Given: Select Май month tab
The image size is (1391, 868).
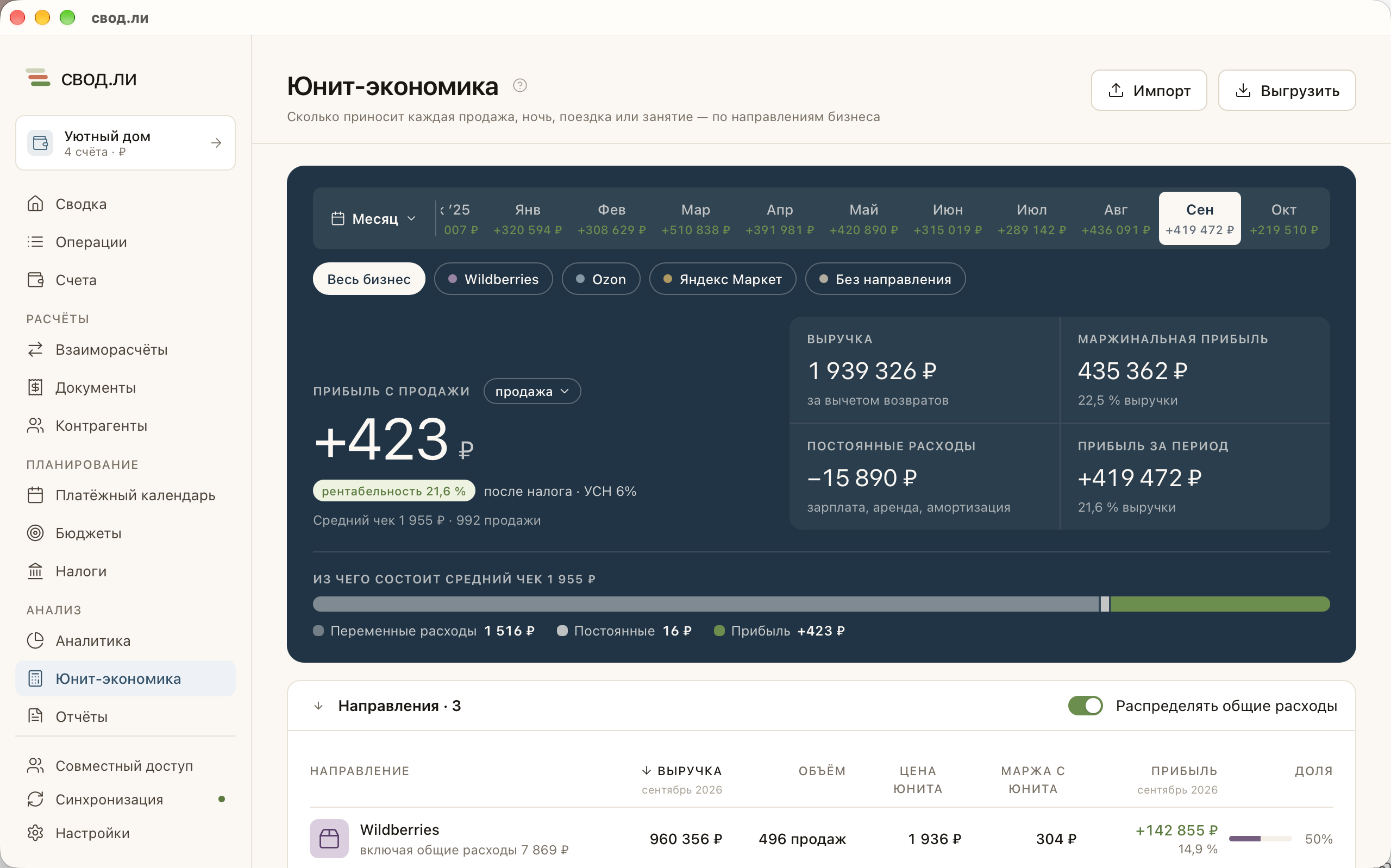Looking at the screenshot, I should [863, 218].
